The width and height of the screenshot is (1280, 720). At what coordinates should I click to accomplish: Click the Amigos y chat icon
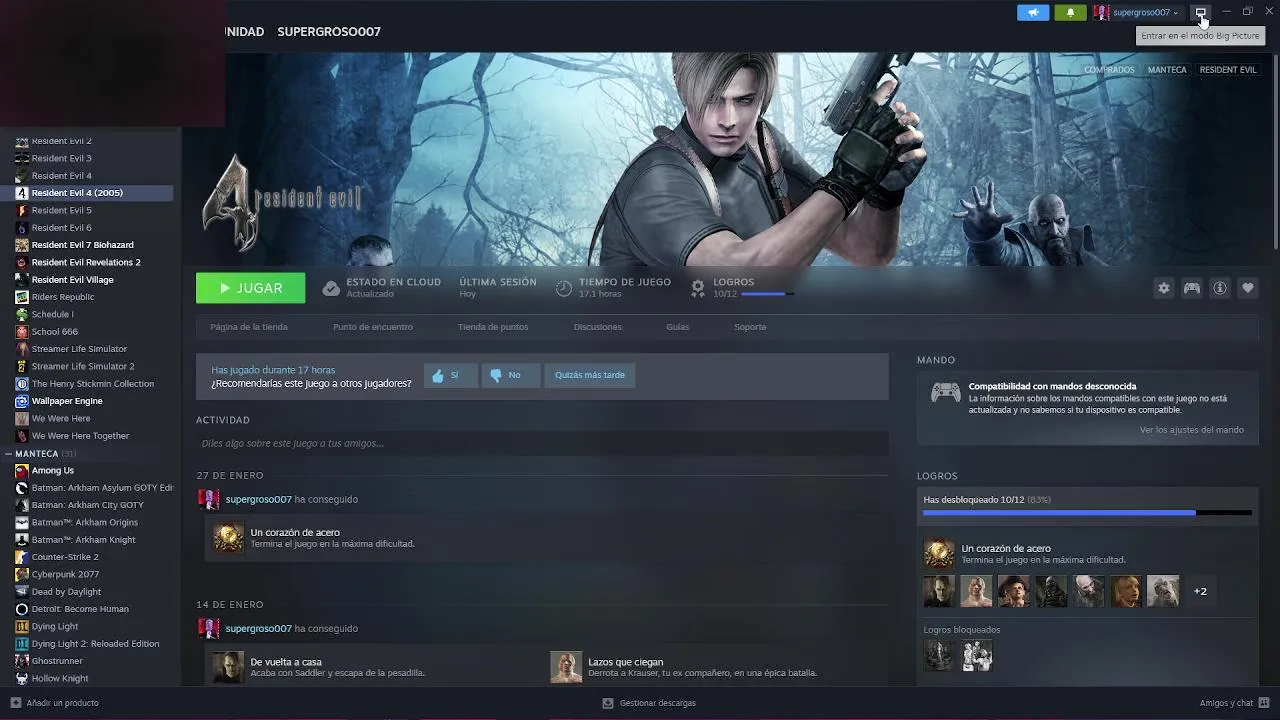(1264, 703)
